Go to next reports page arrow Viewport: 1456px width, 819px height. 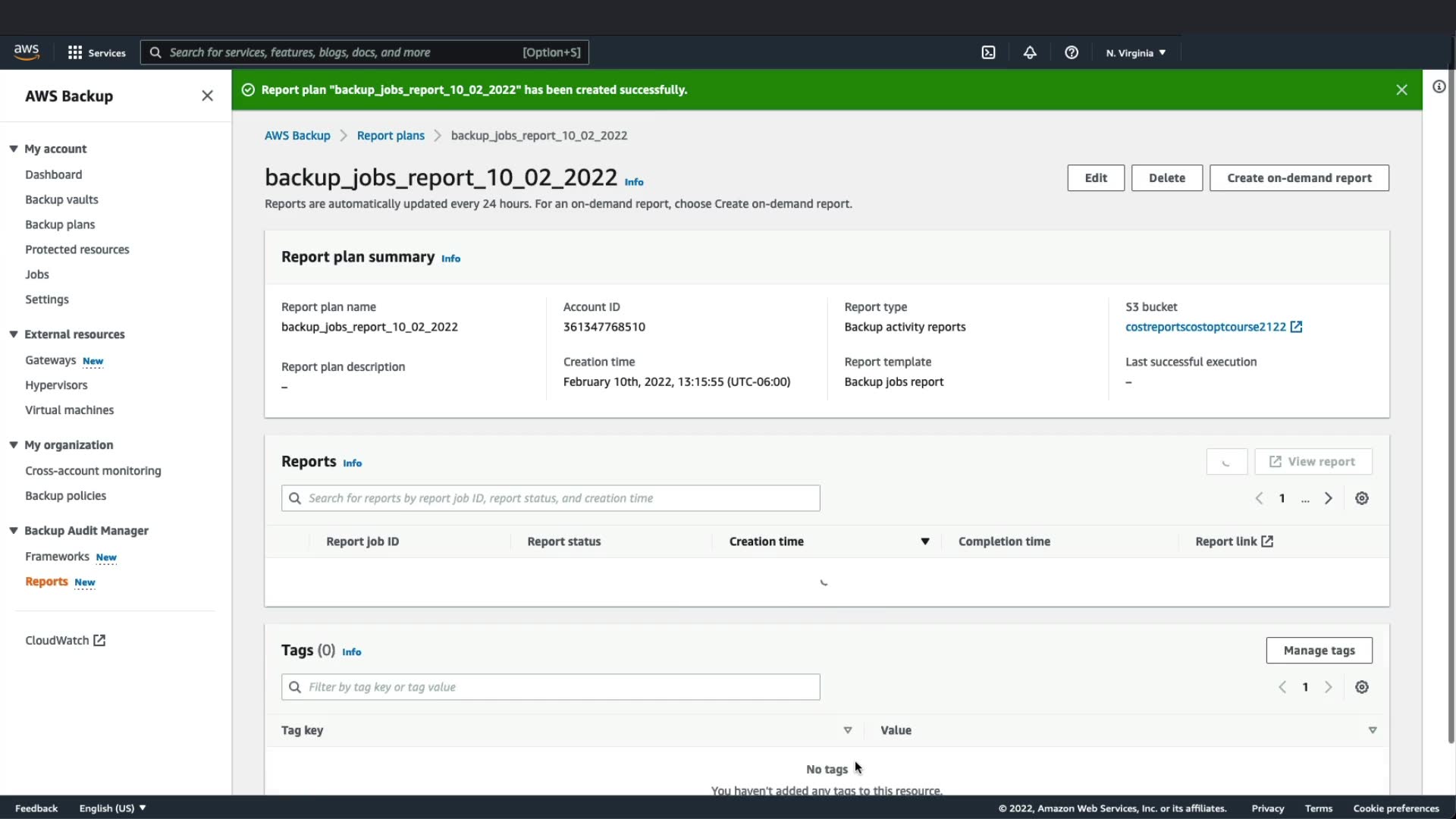[1328, 498]
